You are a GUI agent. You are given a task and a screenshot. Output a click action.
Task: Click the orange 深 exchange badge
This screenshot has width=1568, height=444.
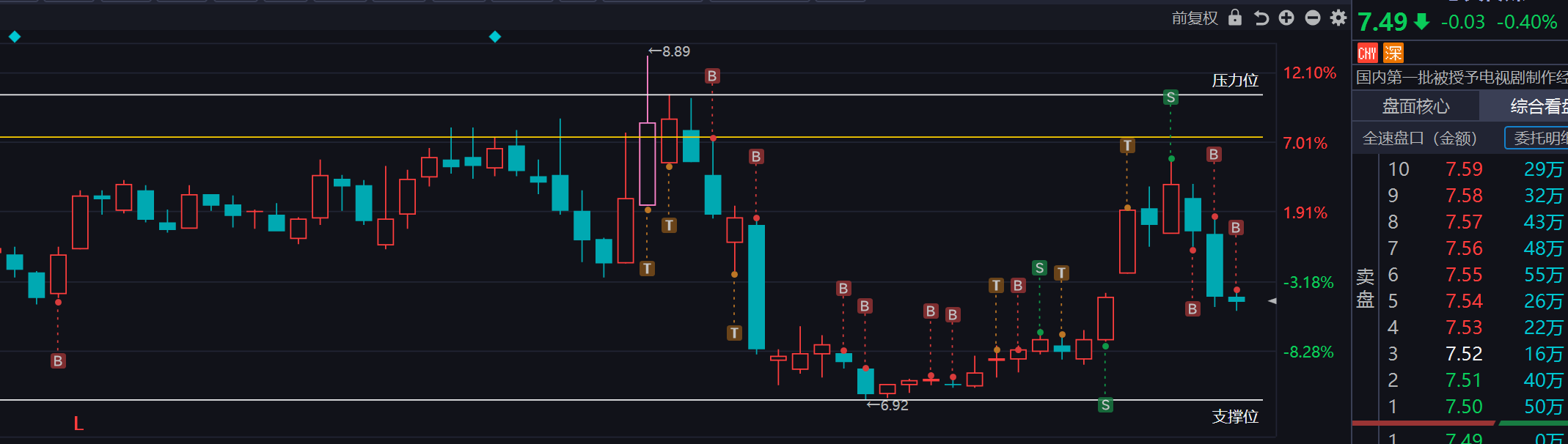1393,53
